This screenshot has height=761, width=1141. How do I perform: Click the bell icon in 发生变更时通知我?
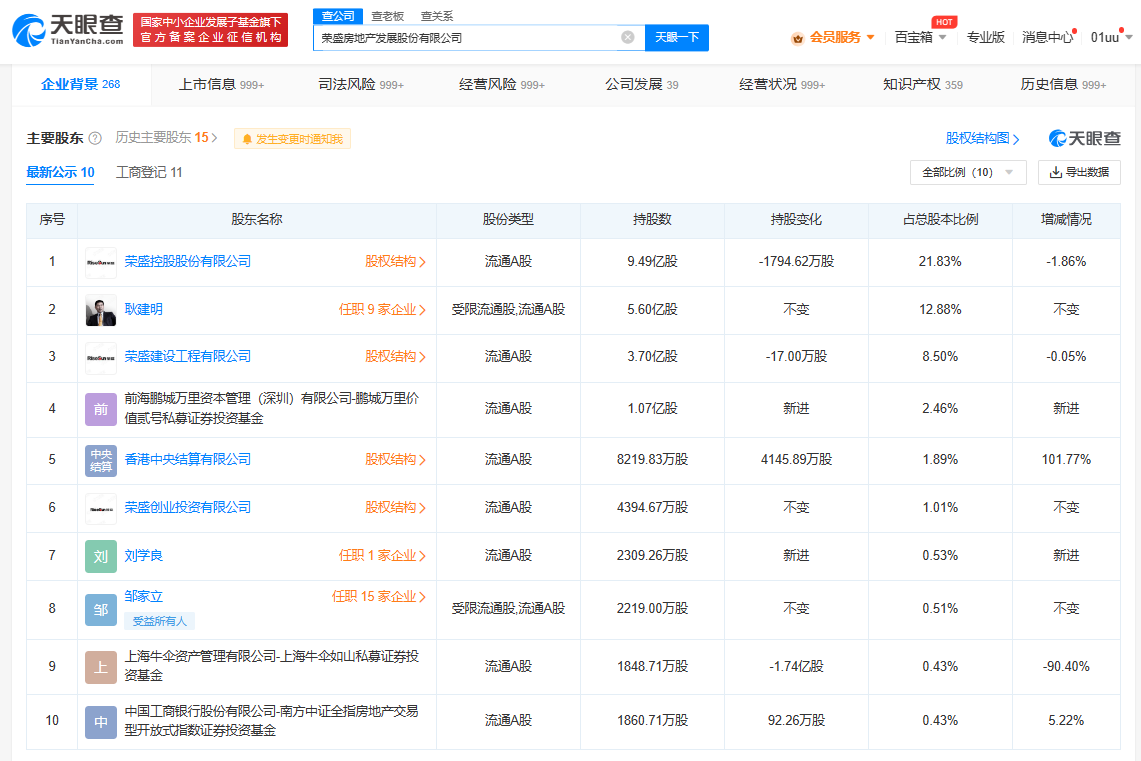247,139
